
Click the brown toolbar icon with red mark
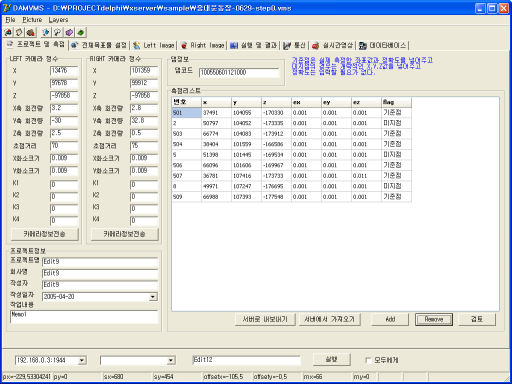31,32
